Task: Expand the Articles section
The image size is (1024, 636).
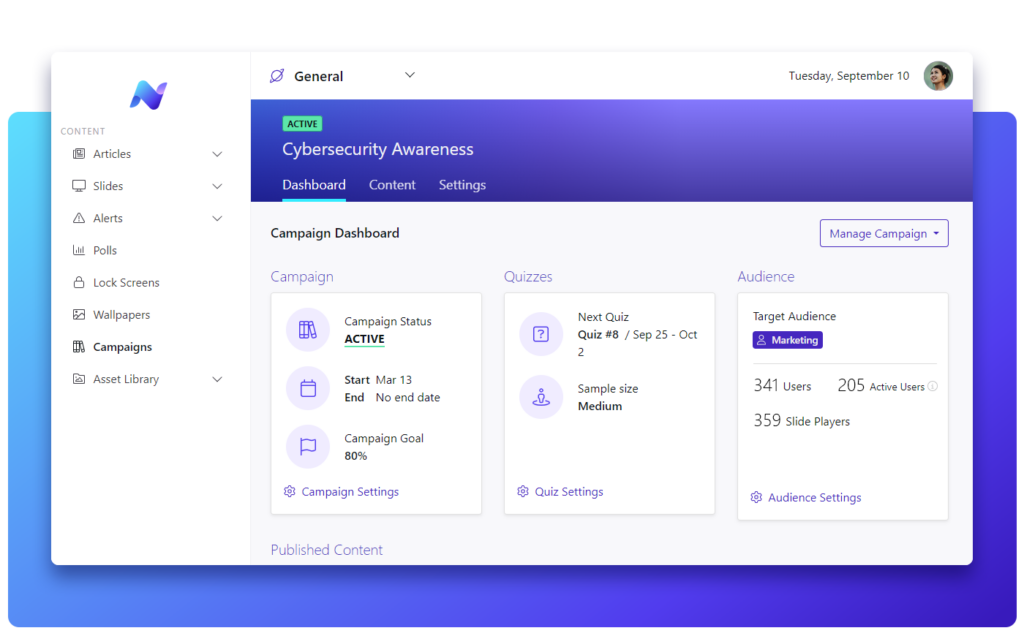Action: 217,154
